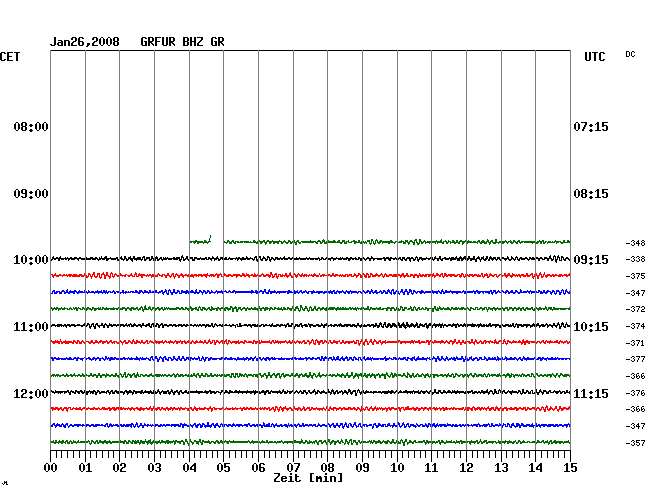The height and width of the screenshot is (494, 650).
Task: Select the 07:15 UTC time label
Action: click(591, 127)
